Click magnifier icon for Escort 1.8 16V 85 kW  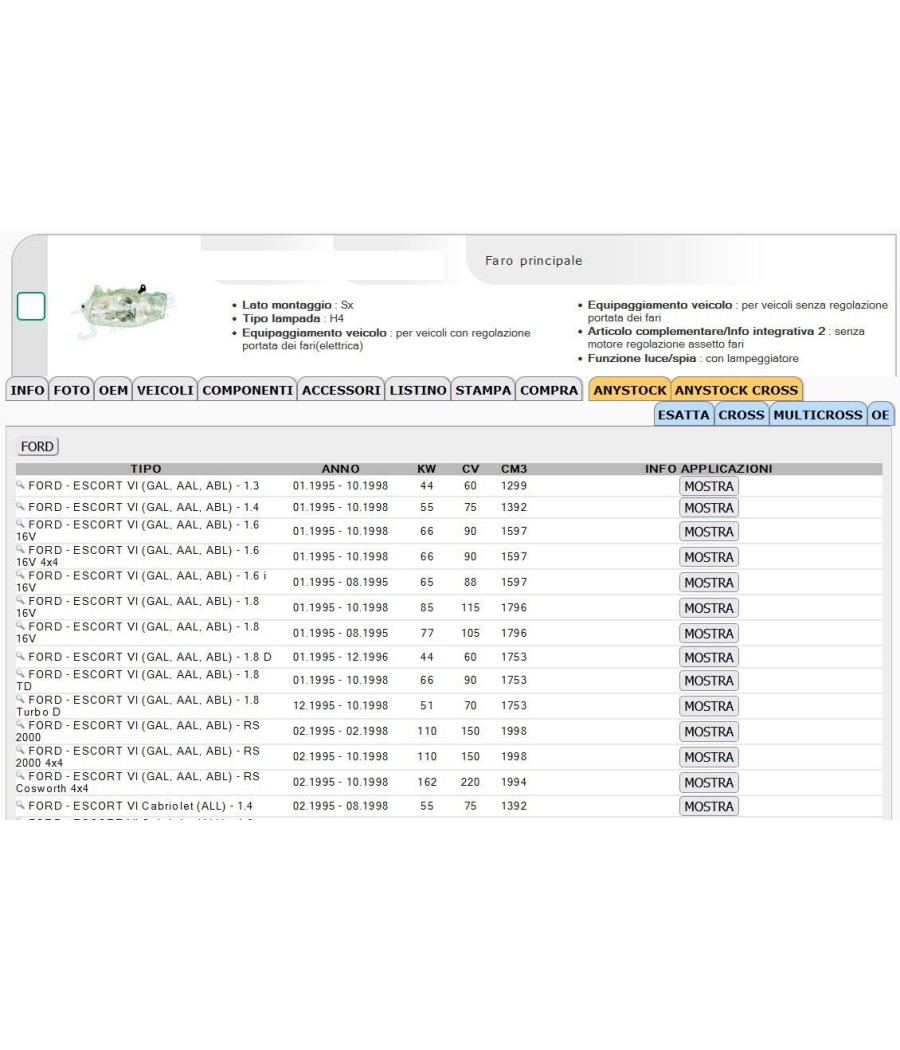[x=20, y=599]
